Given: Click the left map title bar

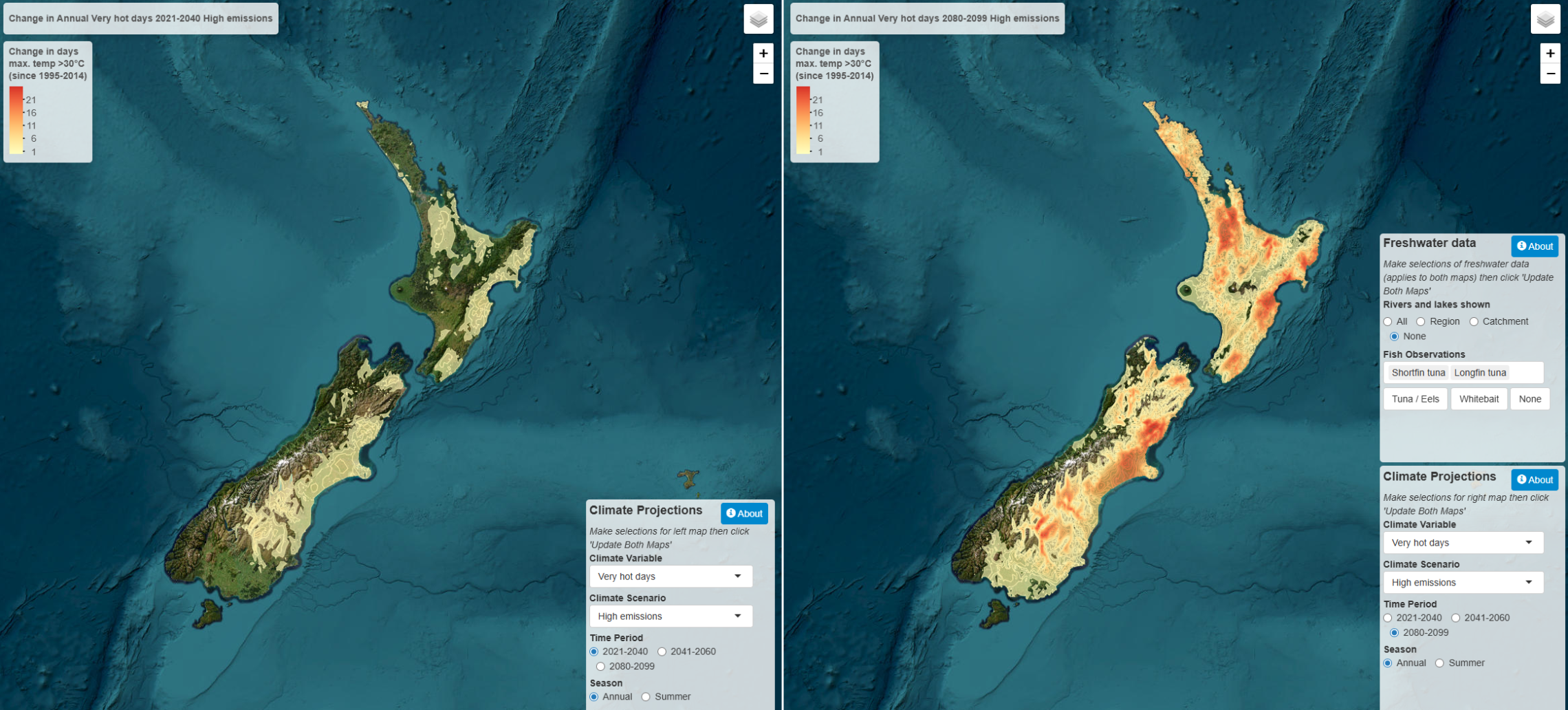Looking at the screenshot, I should (140, 18).
